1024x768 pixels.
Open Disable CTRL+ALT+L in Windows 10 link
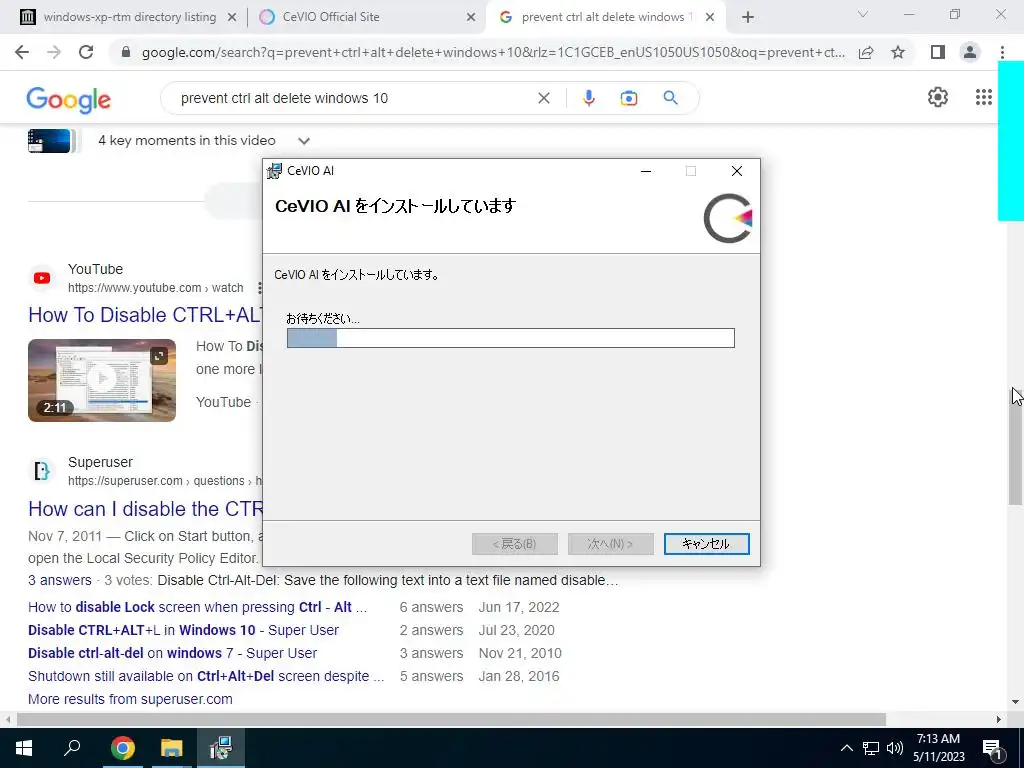[x=184, y=630]
